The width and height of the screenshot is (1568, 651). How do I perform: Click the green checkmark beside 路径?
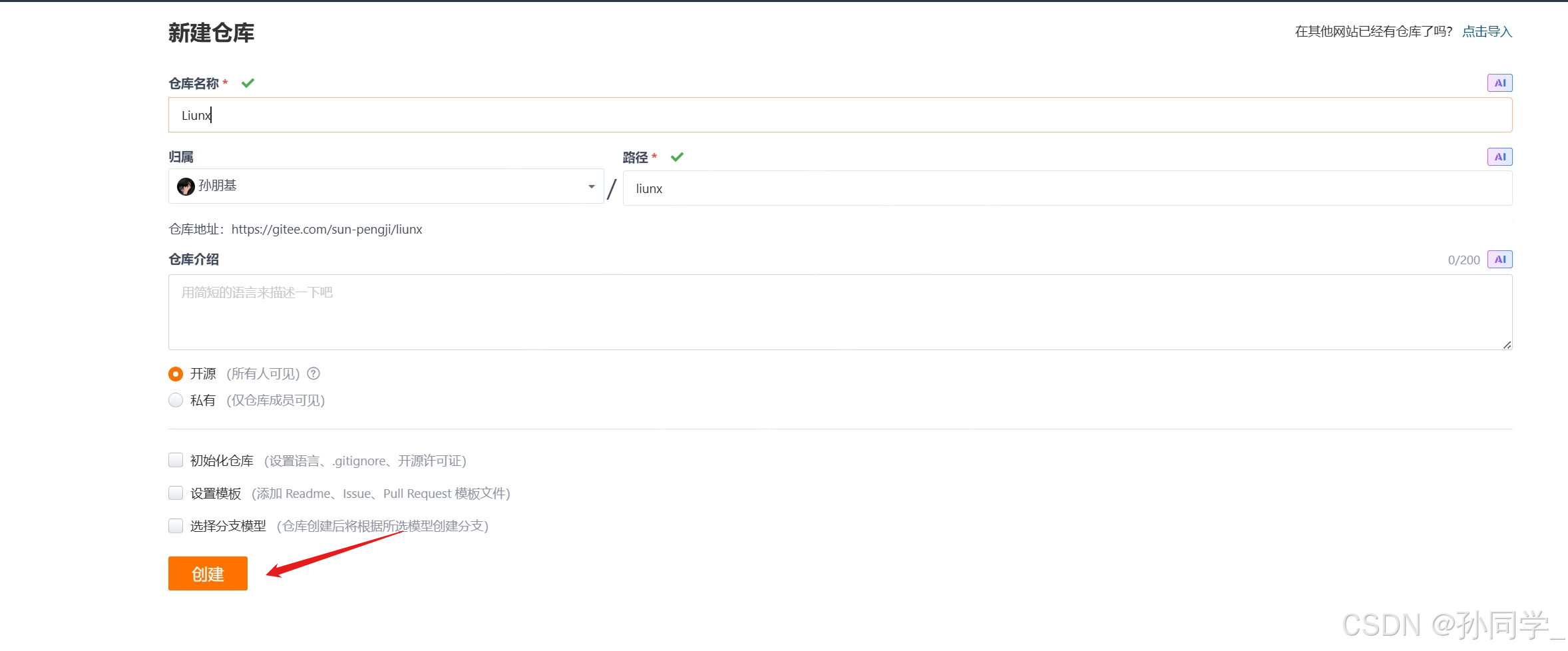[677, 157]
